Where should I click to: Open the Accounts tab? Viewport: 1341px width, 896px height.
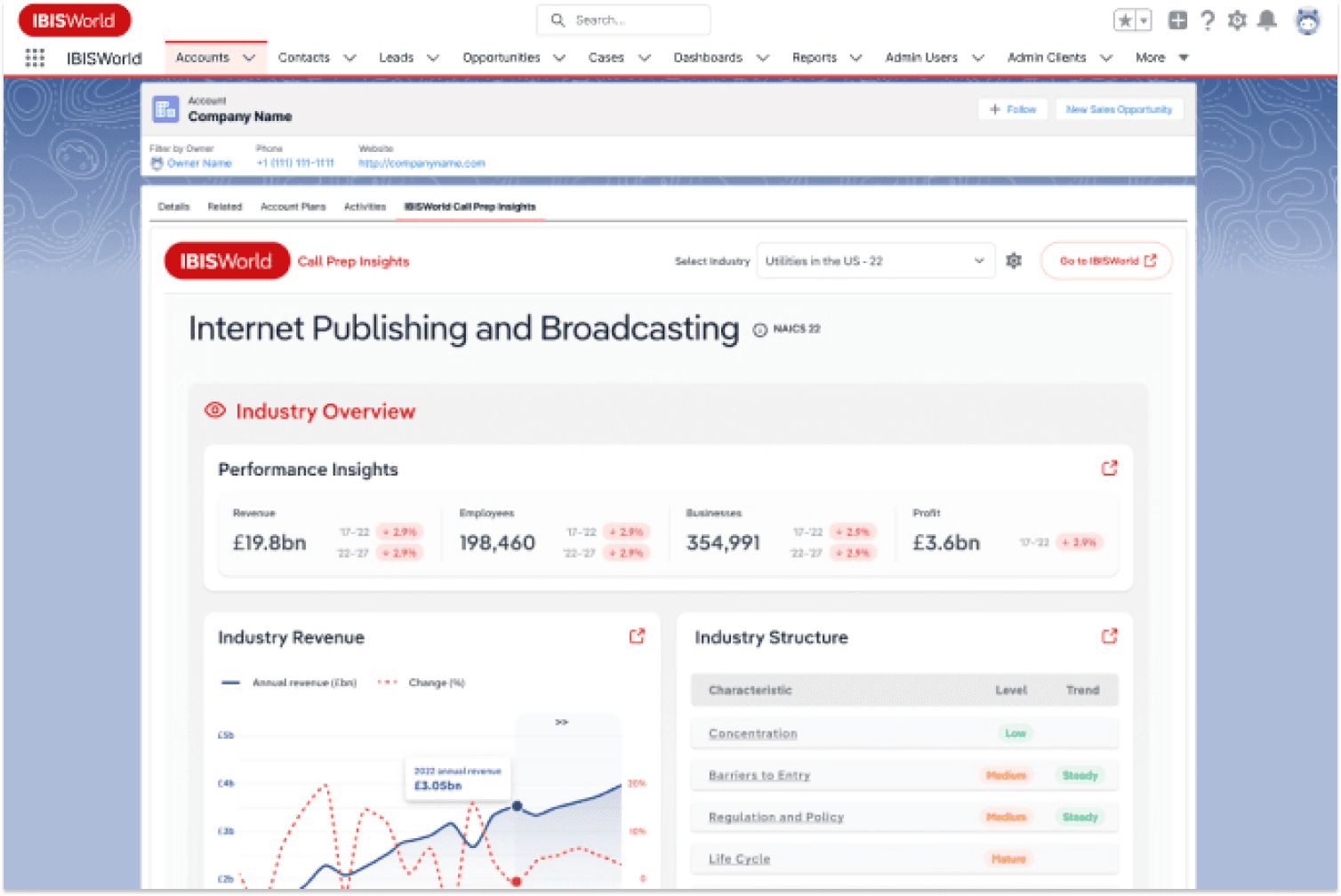[203, 58]
